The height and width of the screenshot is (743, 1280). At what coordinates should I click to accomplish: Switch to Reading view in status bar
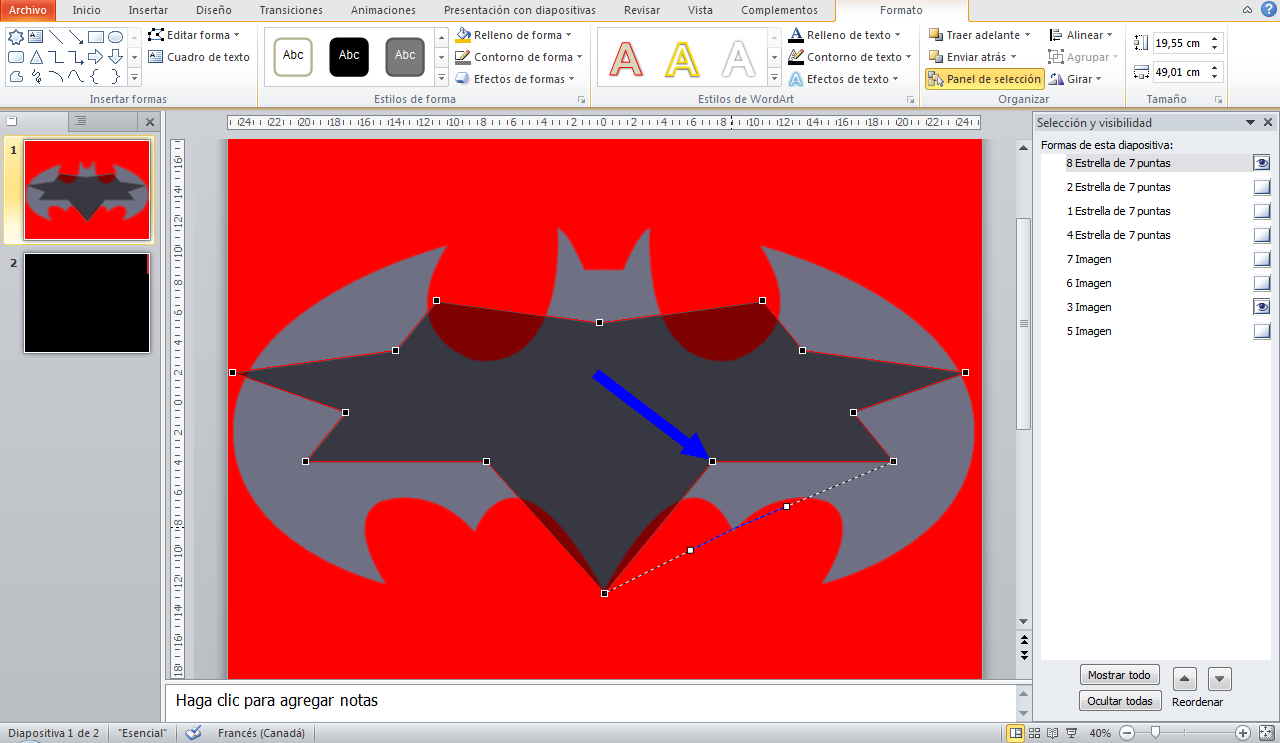(1054, 733)
